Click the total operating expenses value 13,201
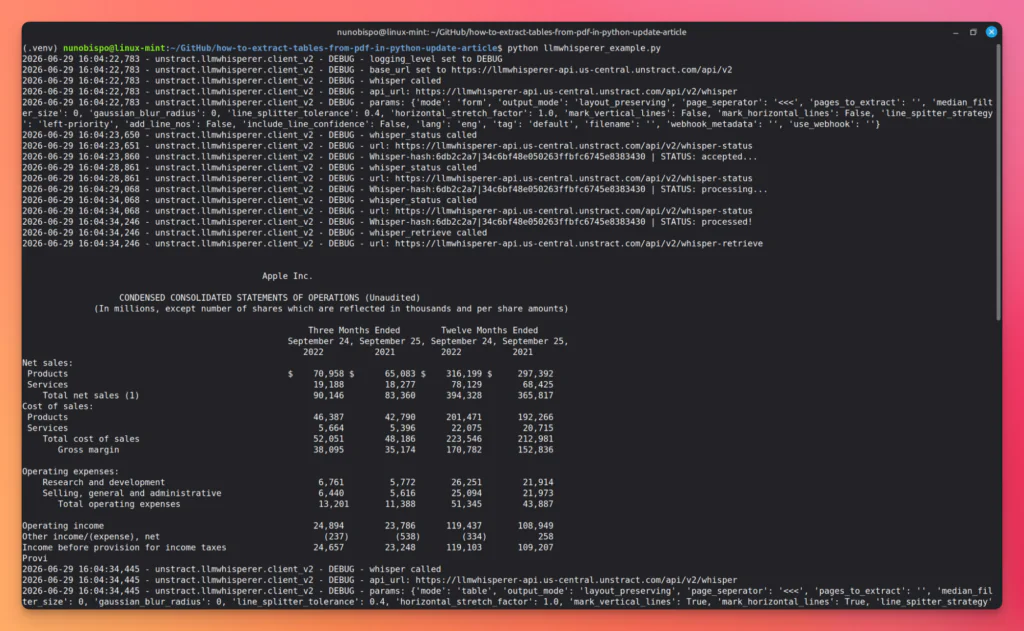This screenshot has width=1024, height=631. (x=334, y=504)
